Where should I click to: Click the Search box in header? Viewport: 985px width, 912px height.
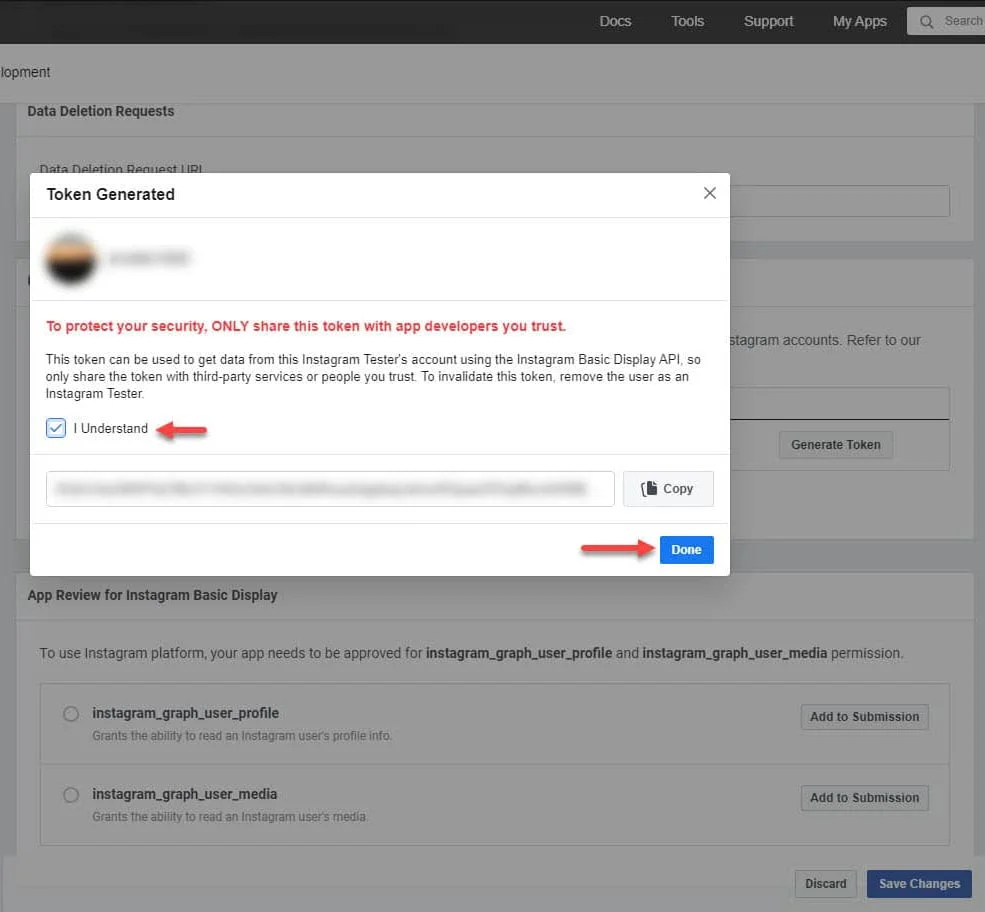click(x=946, y=21)
